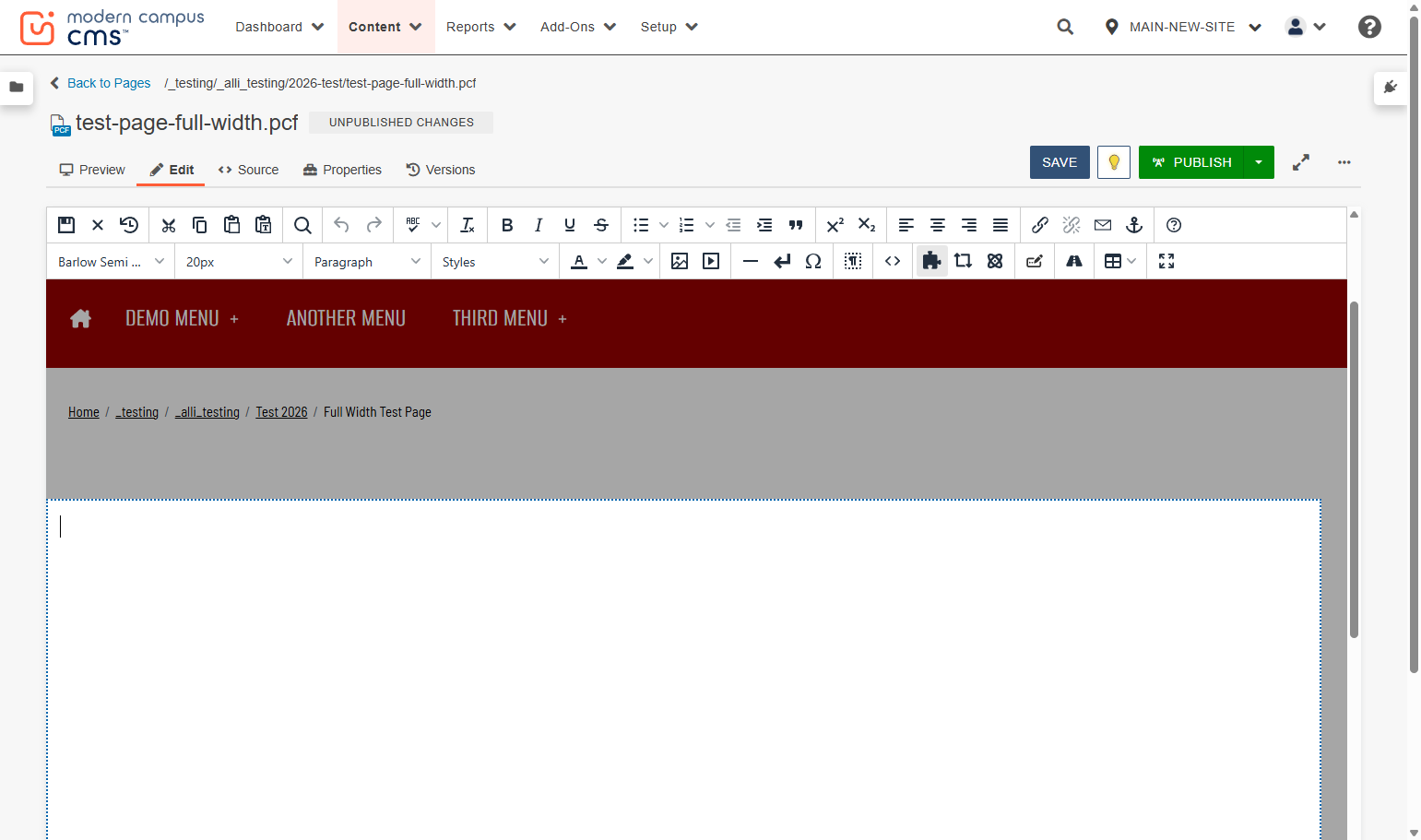
Task: Click the Test 2026 breadcrumb link
Action: (281, 412)
